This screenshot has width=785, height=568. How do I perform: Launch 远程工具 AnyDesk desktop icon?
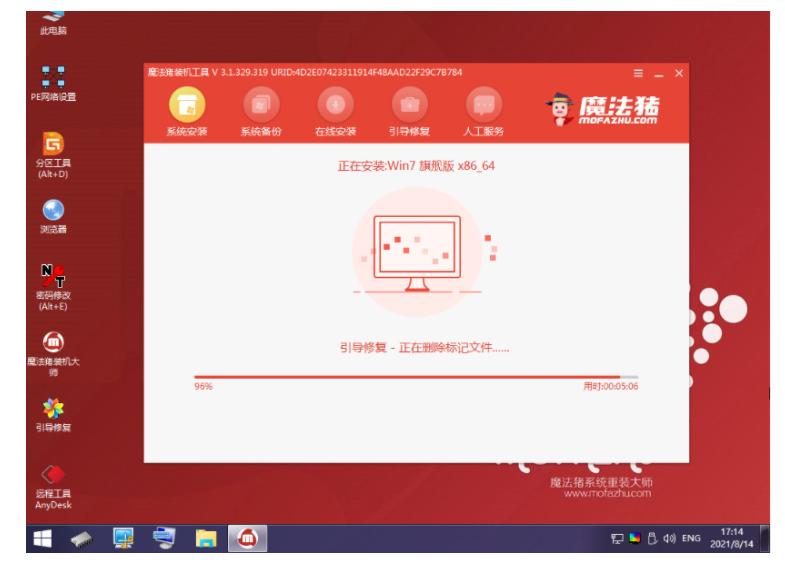click(x=53, y=486)
